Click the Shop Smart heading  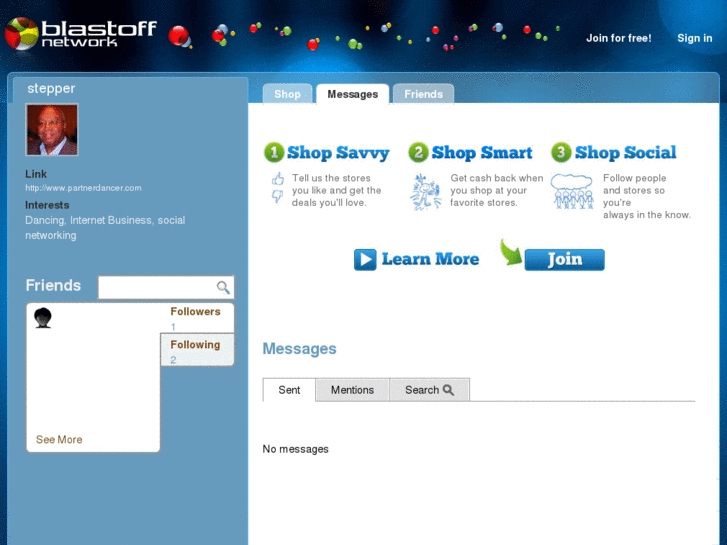[482, 153]
